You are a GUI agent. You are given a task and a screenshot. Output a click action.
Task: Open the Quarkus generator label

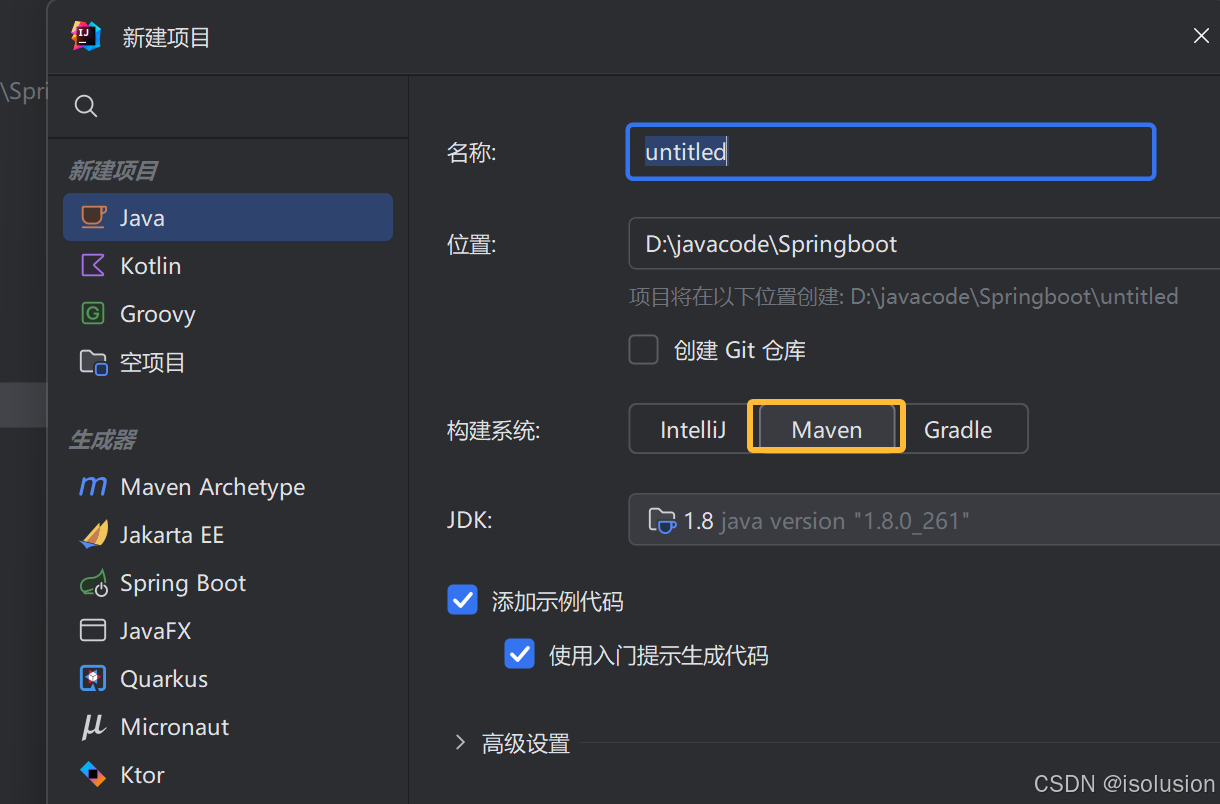coord(164,678)
